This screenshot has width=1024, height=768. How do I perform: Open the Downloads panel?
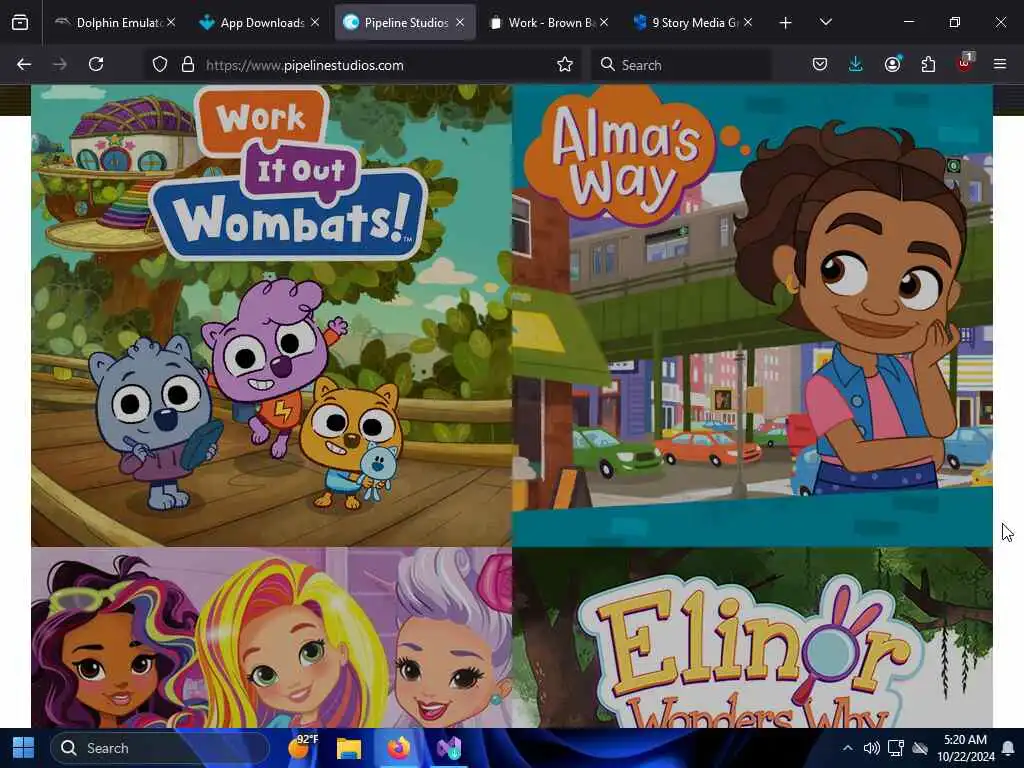coord(856,65)
